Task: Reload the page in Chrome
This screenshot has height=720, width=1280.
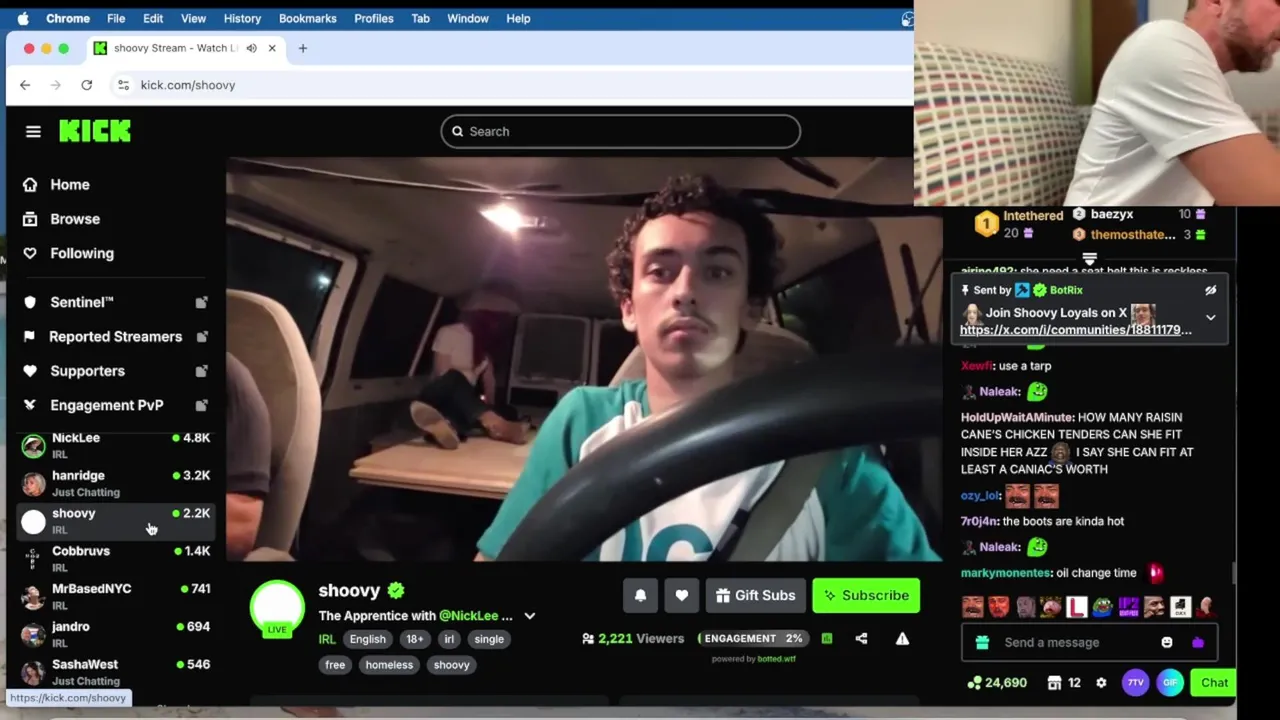Action: pos(87,85)
